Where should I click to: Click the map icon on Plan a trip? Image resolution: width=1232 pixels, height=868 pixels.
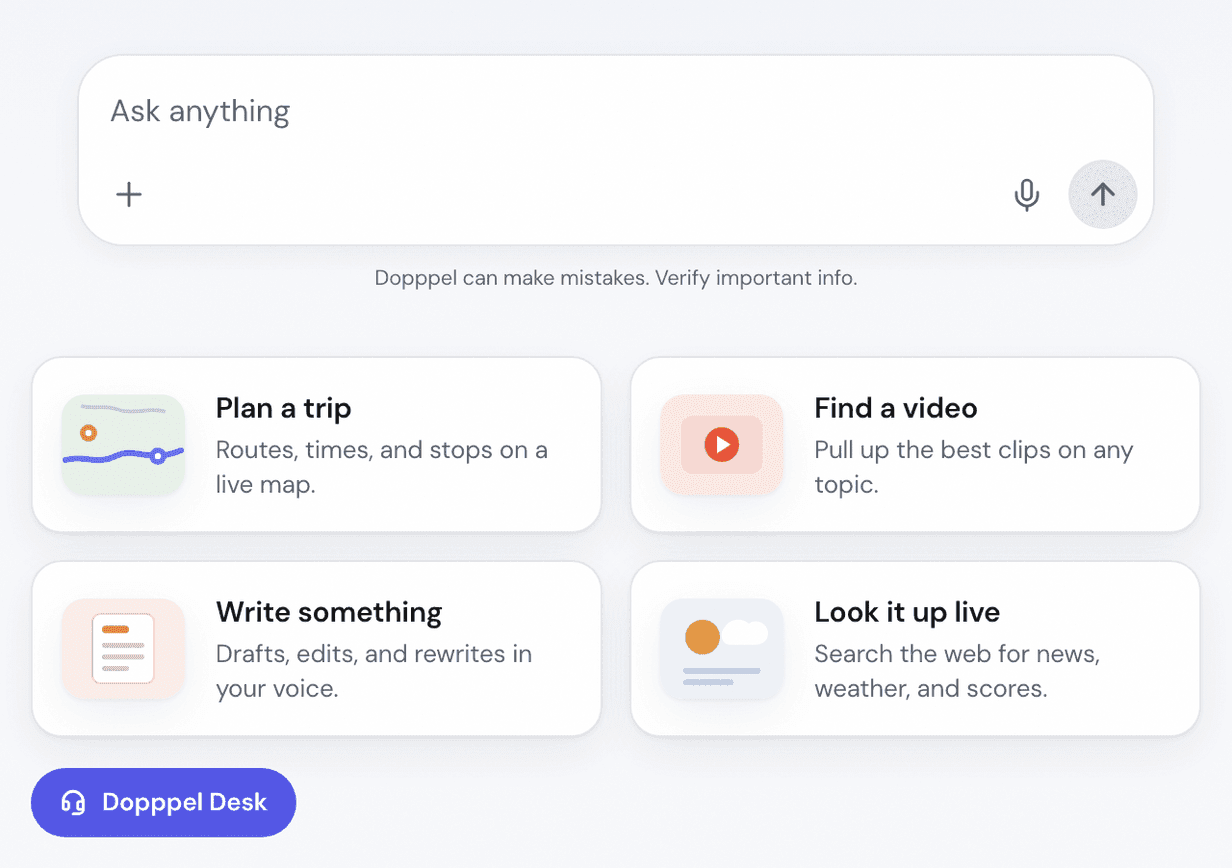(x=123, y=444)
